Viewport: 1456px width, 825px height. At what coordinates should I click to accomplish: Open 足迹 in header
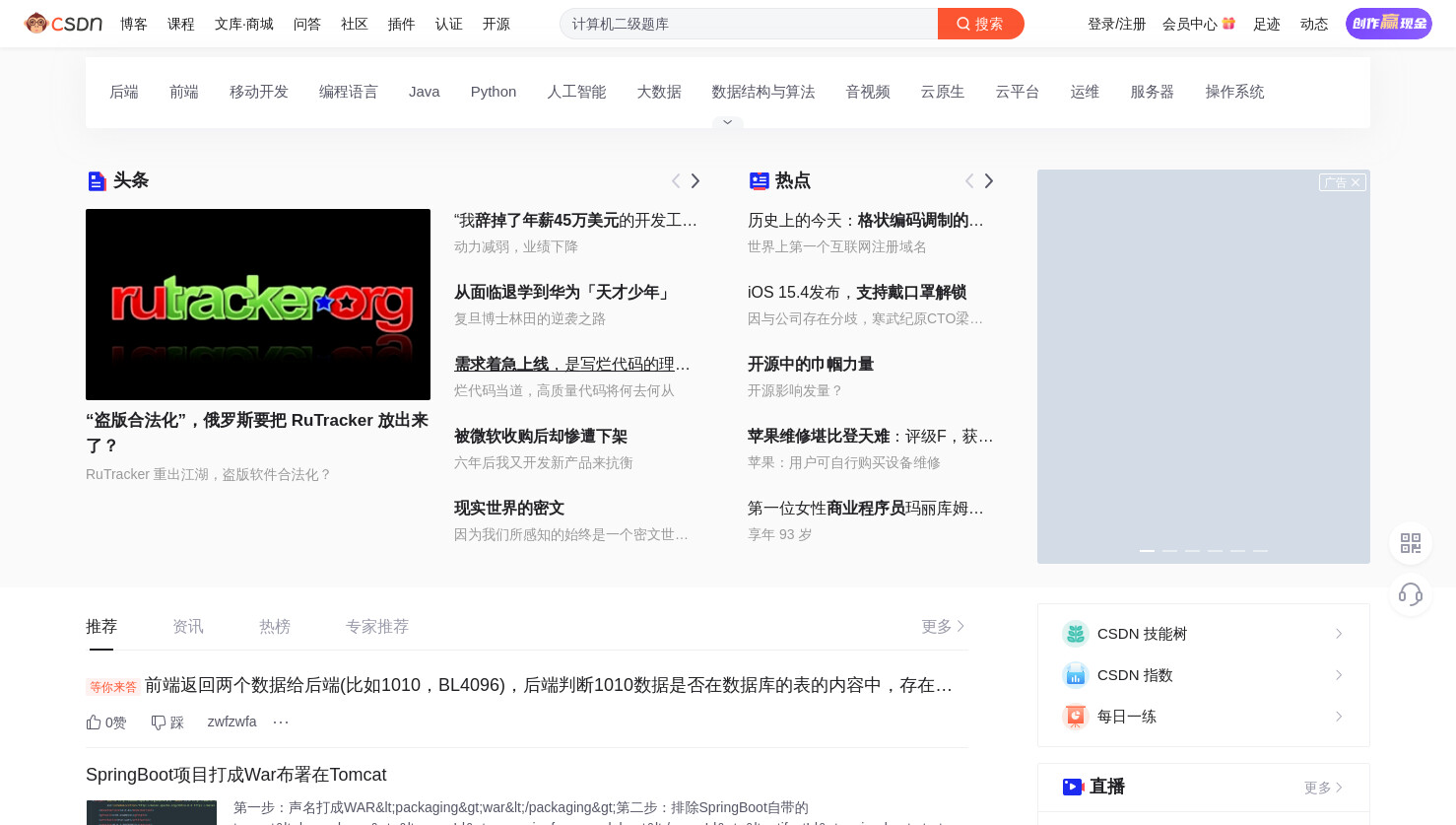pyautogui.click(x=1267, y=24)
